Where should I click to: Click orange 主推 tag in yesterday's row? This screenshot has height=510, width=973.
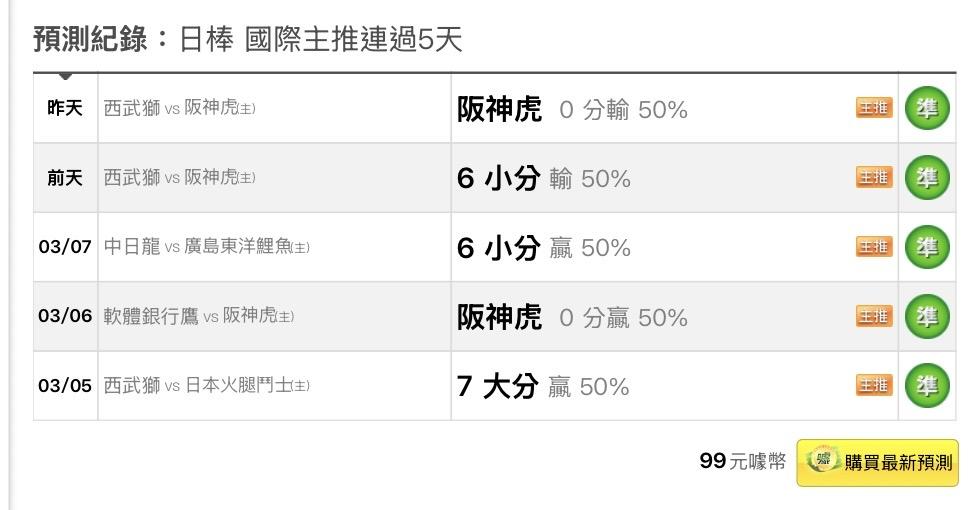[874, 109]
